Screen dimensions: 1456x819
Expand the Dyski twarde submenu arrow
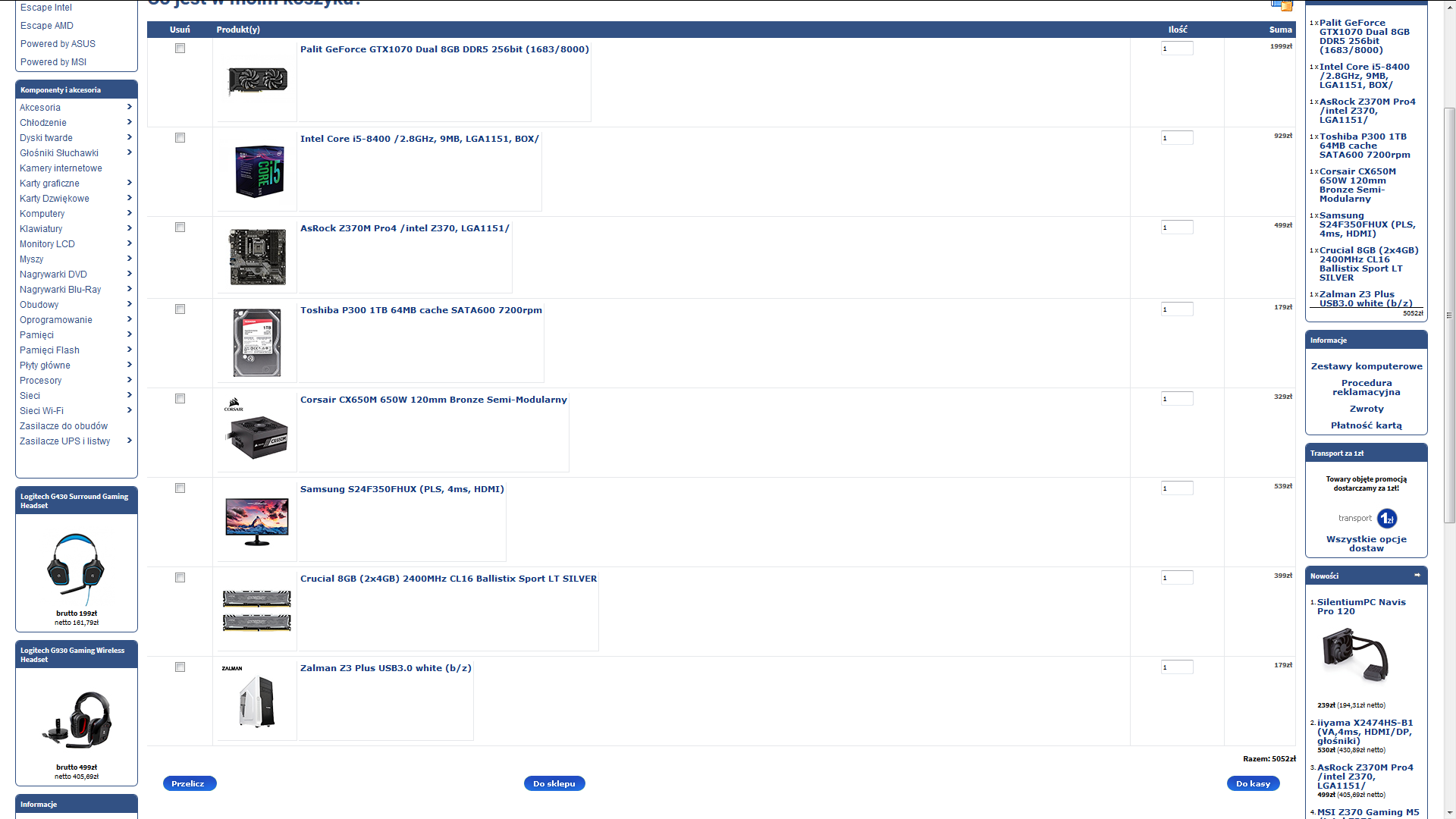[130, 137]
